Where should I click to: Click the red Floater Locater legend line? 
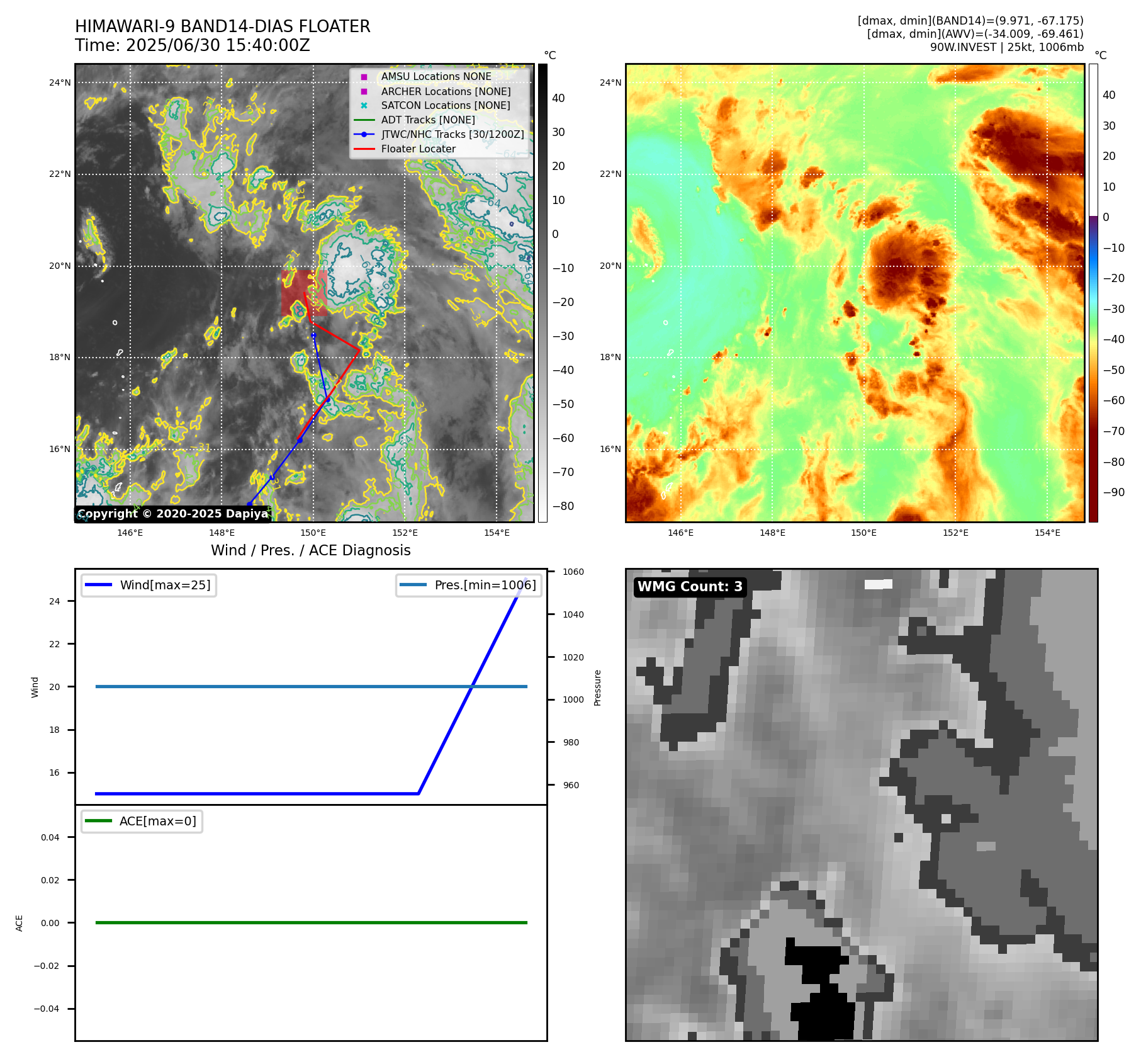pyautogui.click(x=364, y=149)
